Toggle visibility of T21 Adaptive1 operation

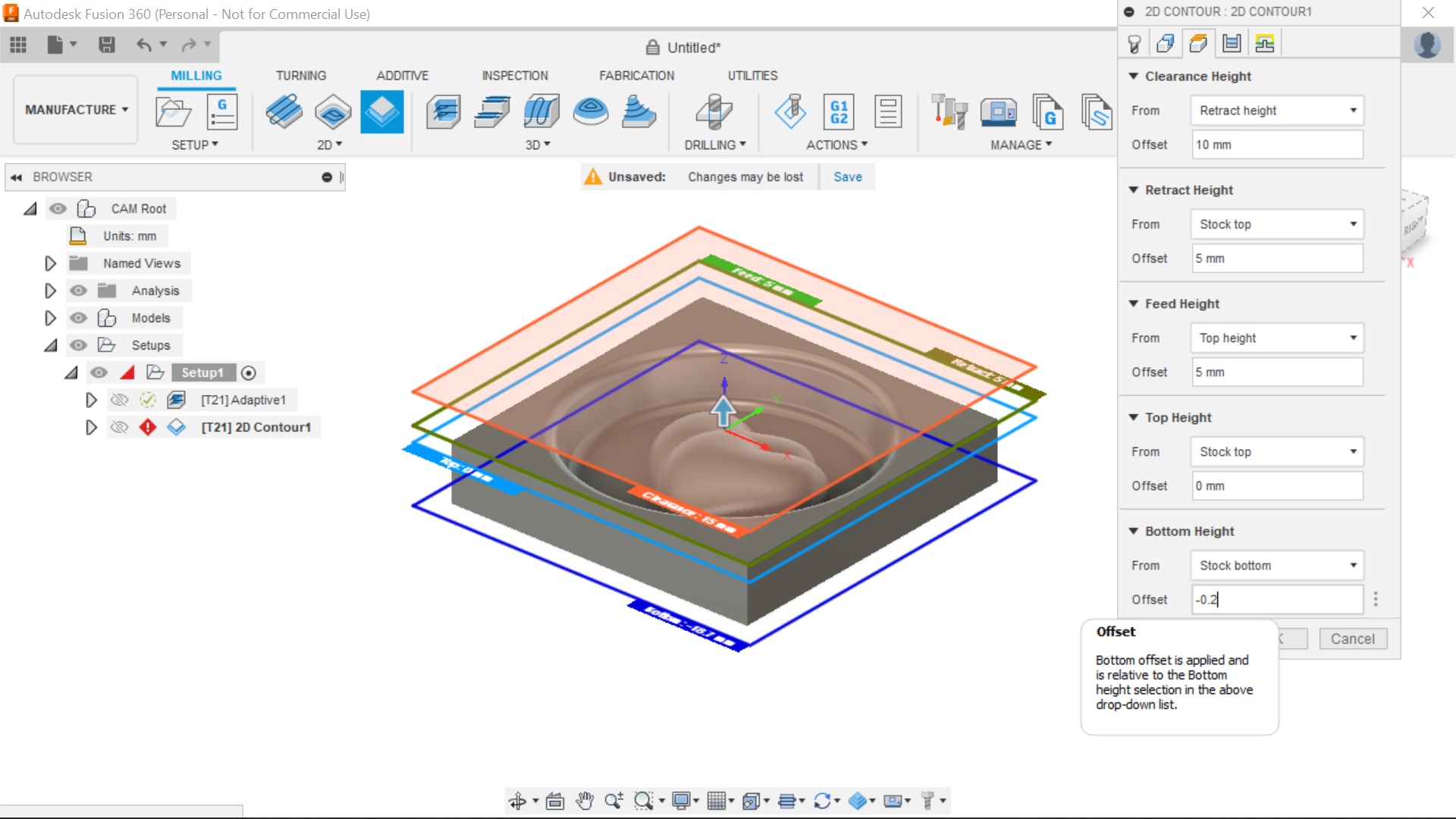tap(119, 399)
